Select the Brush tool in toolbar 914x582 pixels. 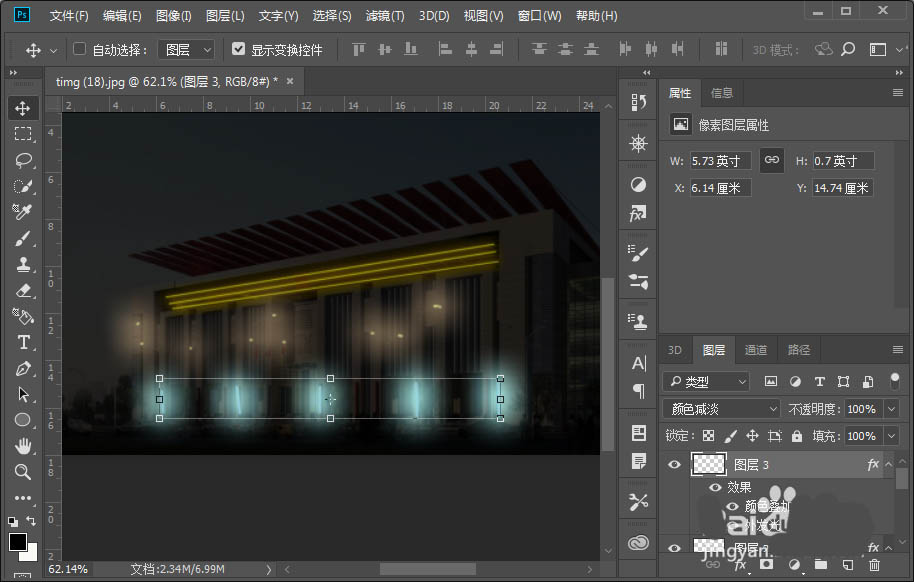(x=22, y=238)
